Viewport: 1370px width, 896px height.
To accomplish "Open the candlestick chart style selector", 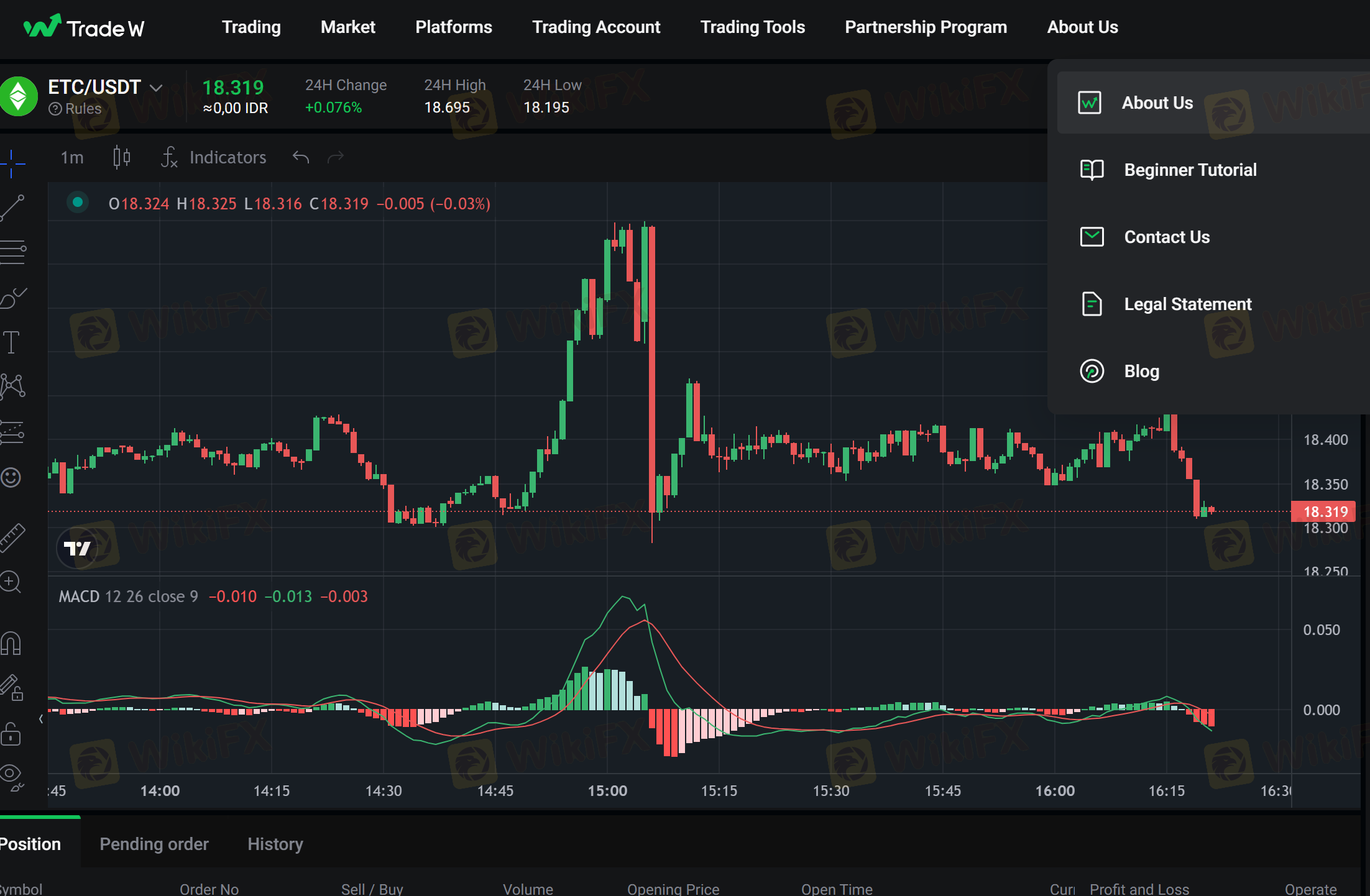I will click(122, 157).
